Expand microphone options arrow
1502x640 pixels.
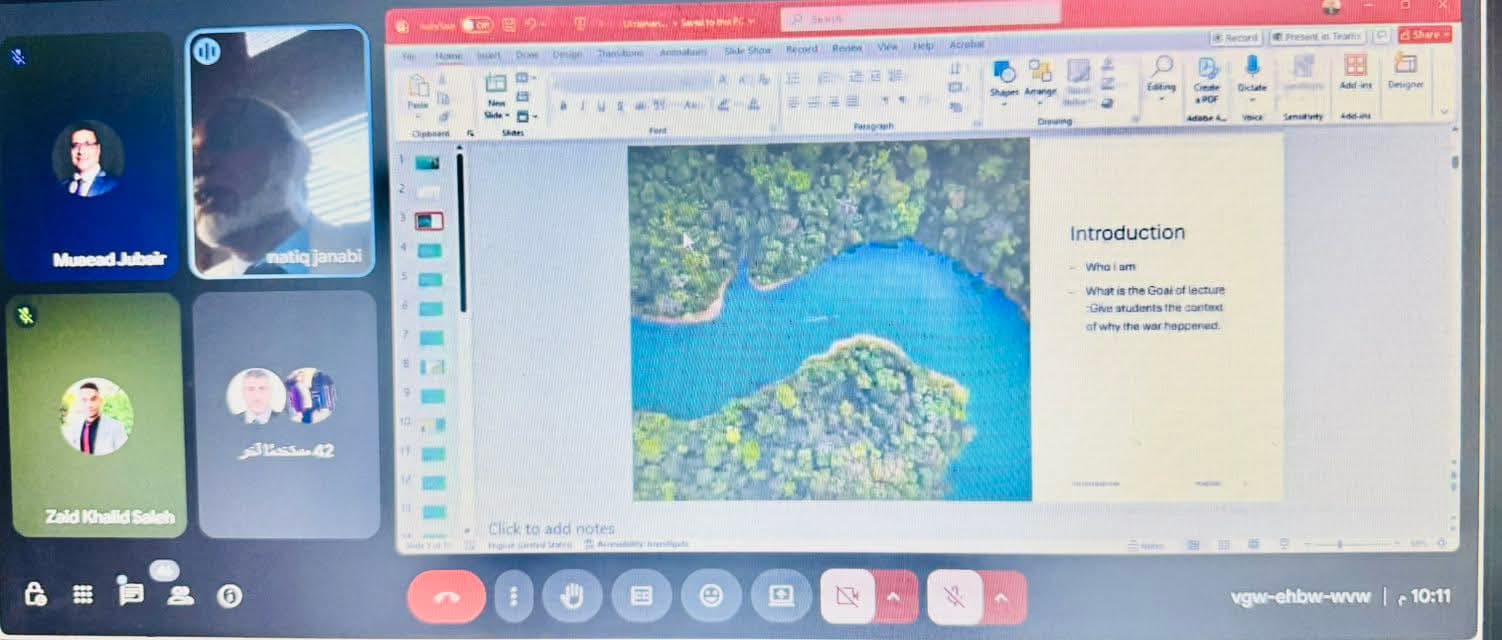click(x=1003, y=598)
